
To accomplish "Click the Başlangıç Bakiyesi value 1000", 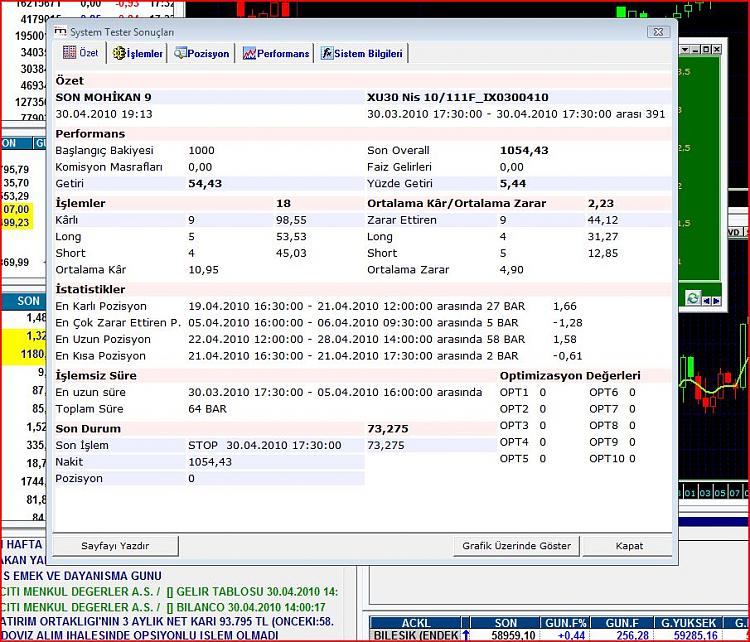I will pyautogui.click(x=201, y=150).
